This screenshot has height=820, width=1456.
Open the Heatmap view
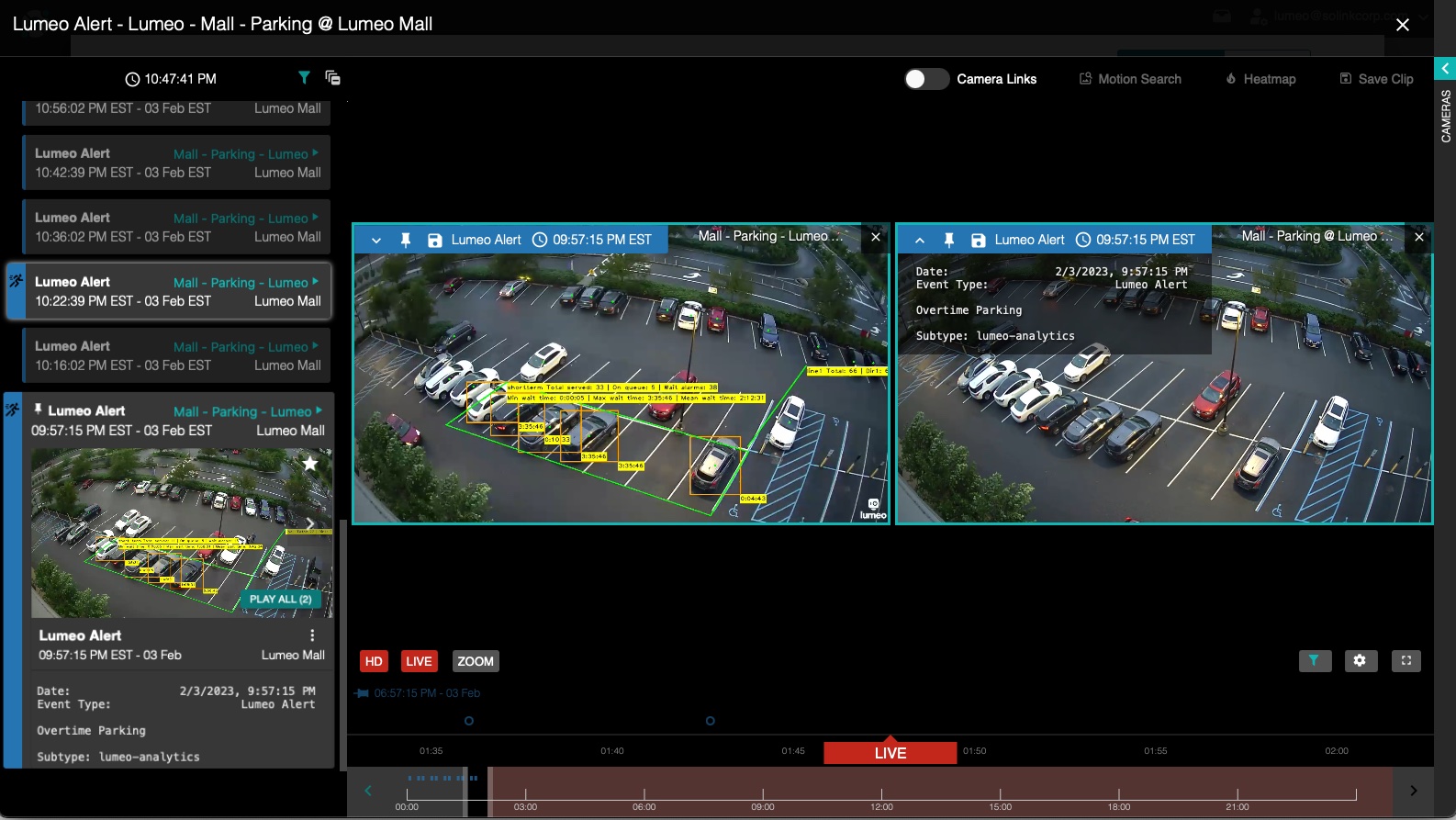click(1260, 79)
